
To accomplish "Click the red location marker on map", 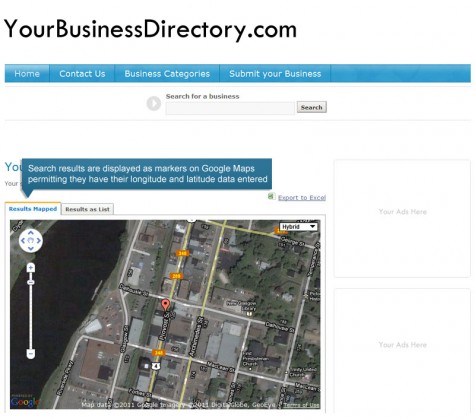I will tap(165, 305).
